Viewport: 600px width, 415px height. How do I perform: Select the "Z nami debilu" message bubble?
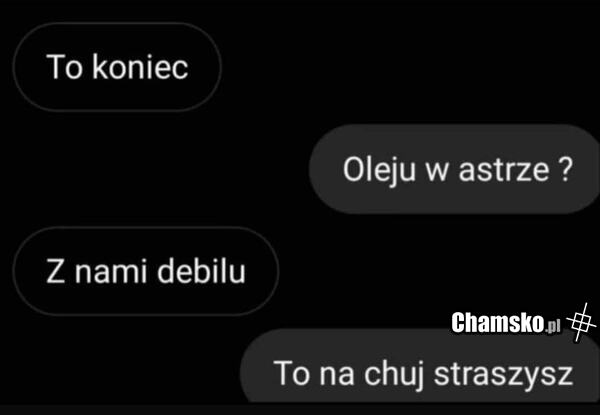146,271
